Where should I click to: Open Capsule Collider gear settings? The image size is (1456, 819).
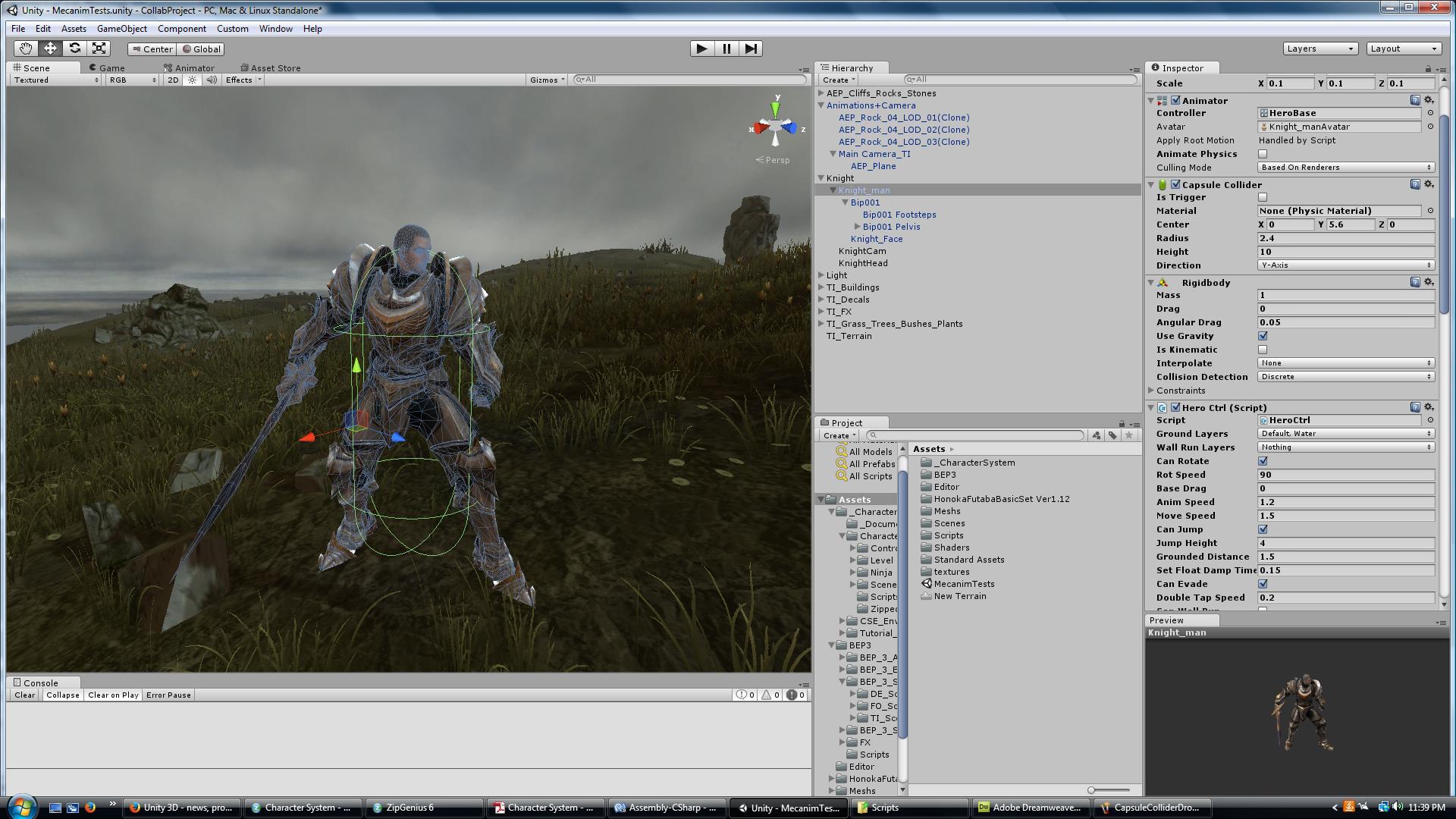click(1429, 184)
